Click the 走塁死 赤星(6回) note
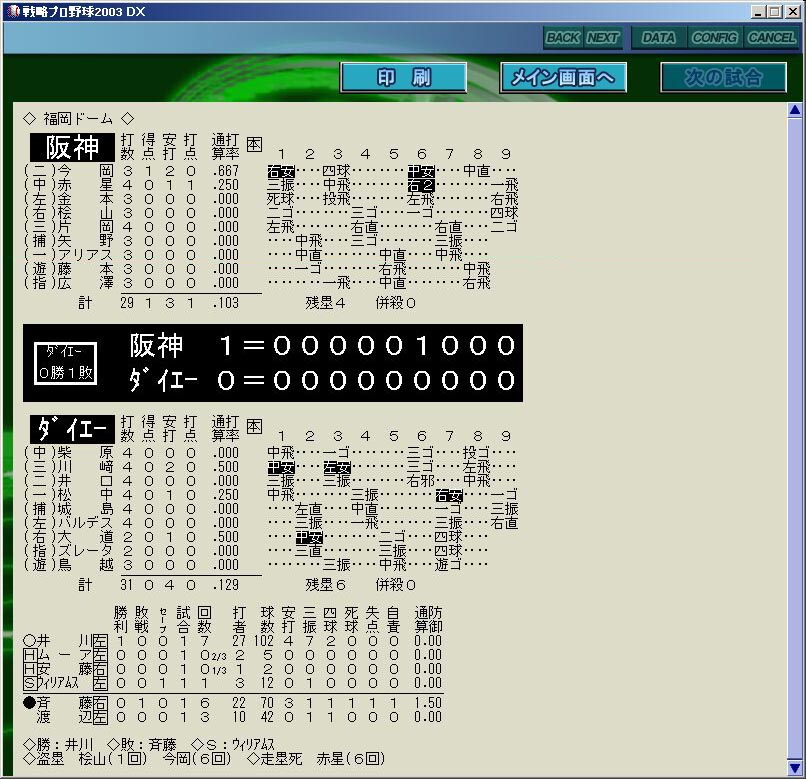 (x=316, y=758)
